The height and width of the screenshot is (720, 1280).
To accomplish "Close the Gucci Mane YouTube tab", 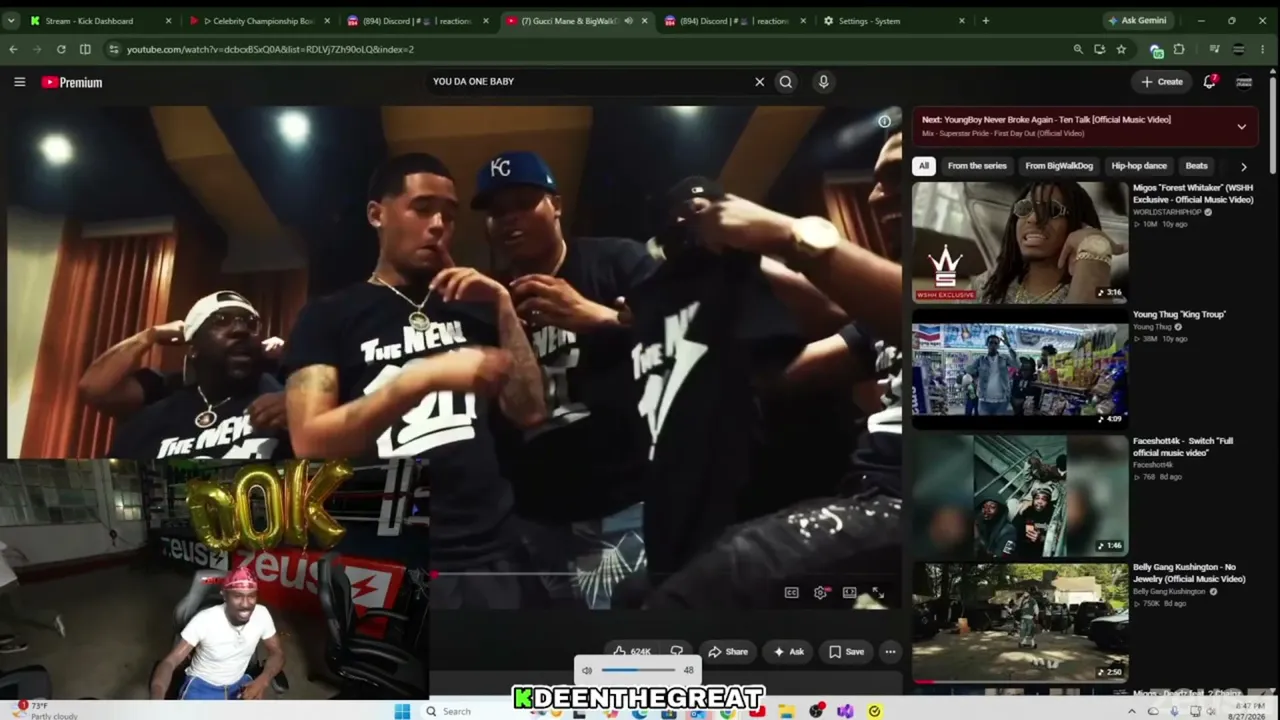I will coord(644,21).
